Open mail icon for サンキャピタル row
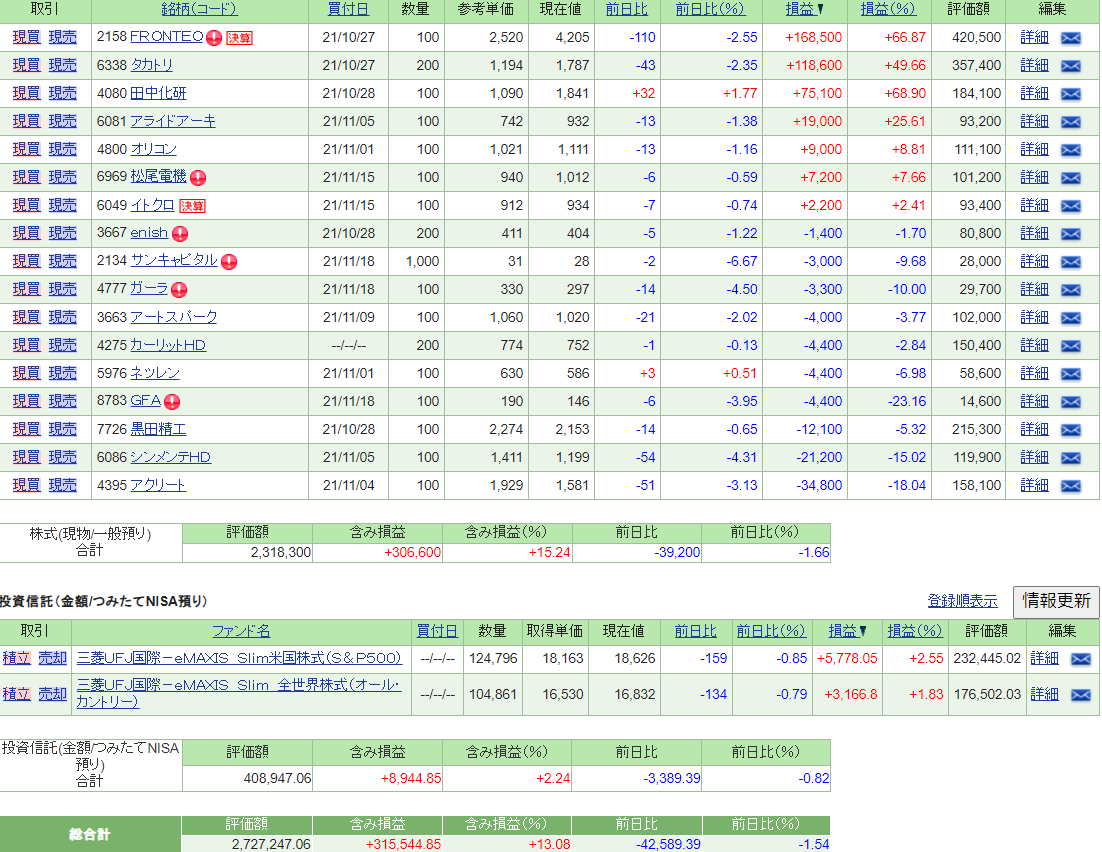The image size is (1102, 852). pyautogui.click(x=1070, y=262)
